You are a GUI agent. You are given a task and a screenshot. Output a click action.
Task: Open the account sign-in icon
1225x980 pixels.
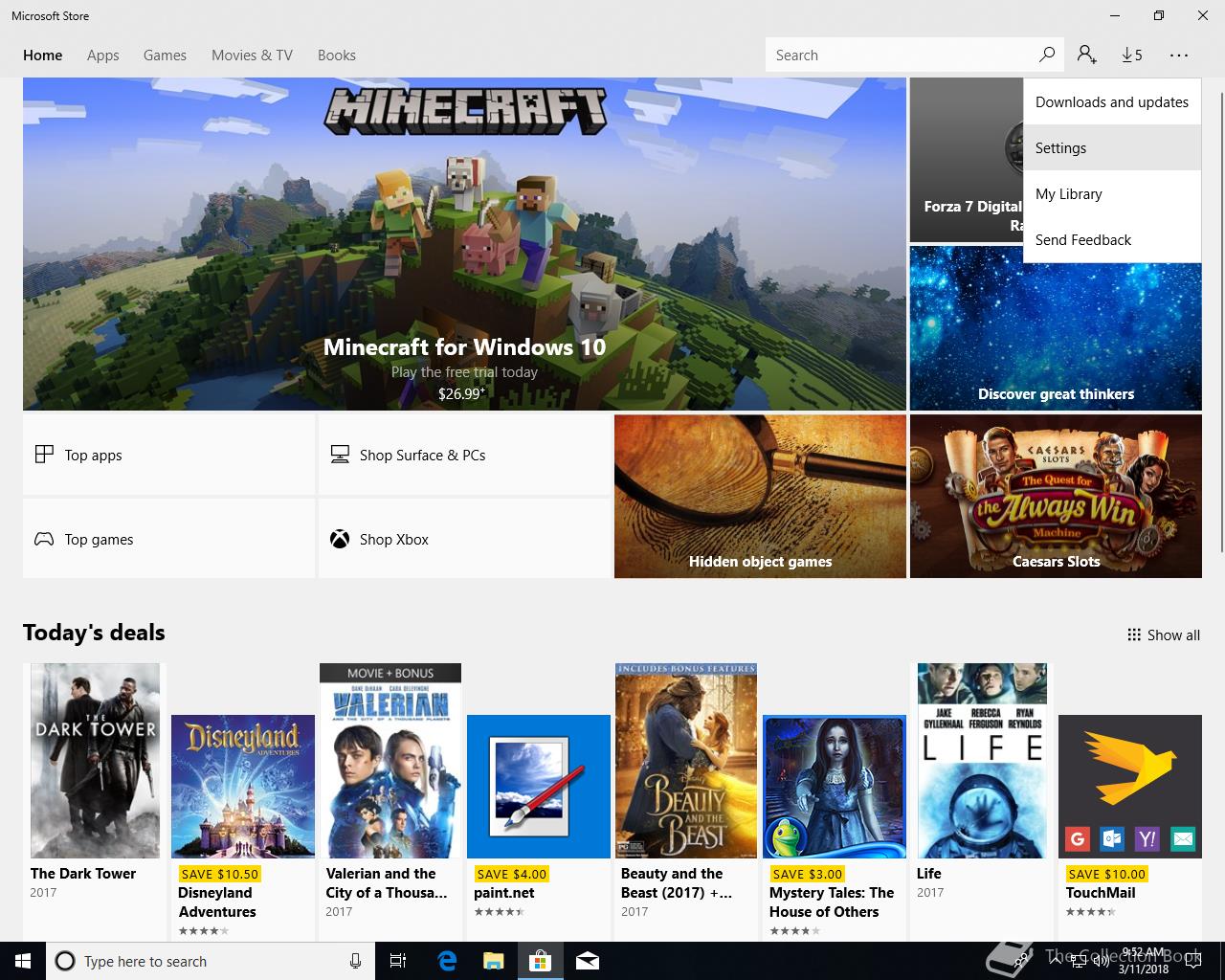tap(1086, 55)
